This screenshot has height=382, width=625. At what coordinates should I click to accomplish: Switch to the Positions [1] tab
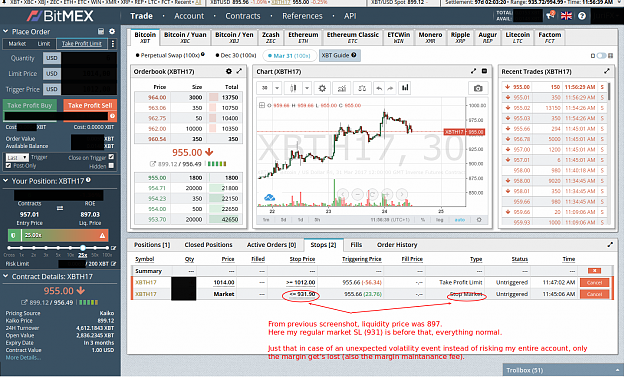(x=152, y=244)
